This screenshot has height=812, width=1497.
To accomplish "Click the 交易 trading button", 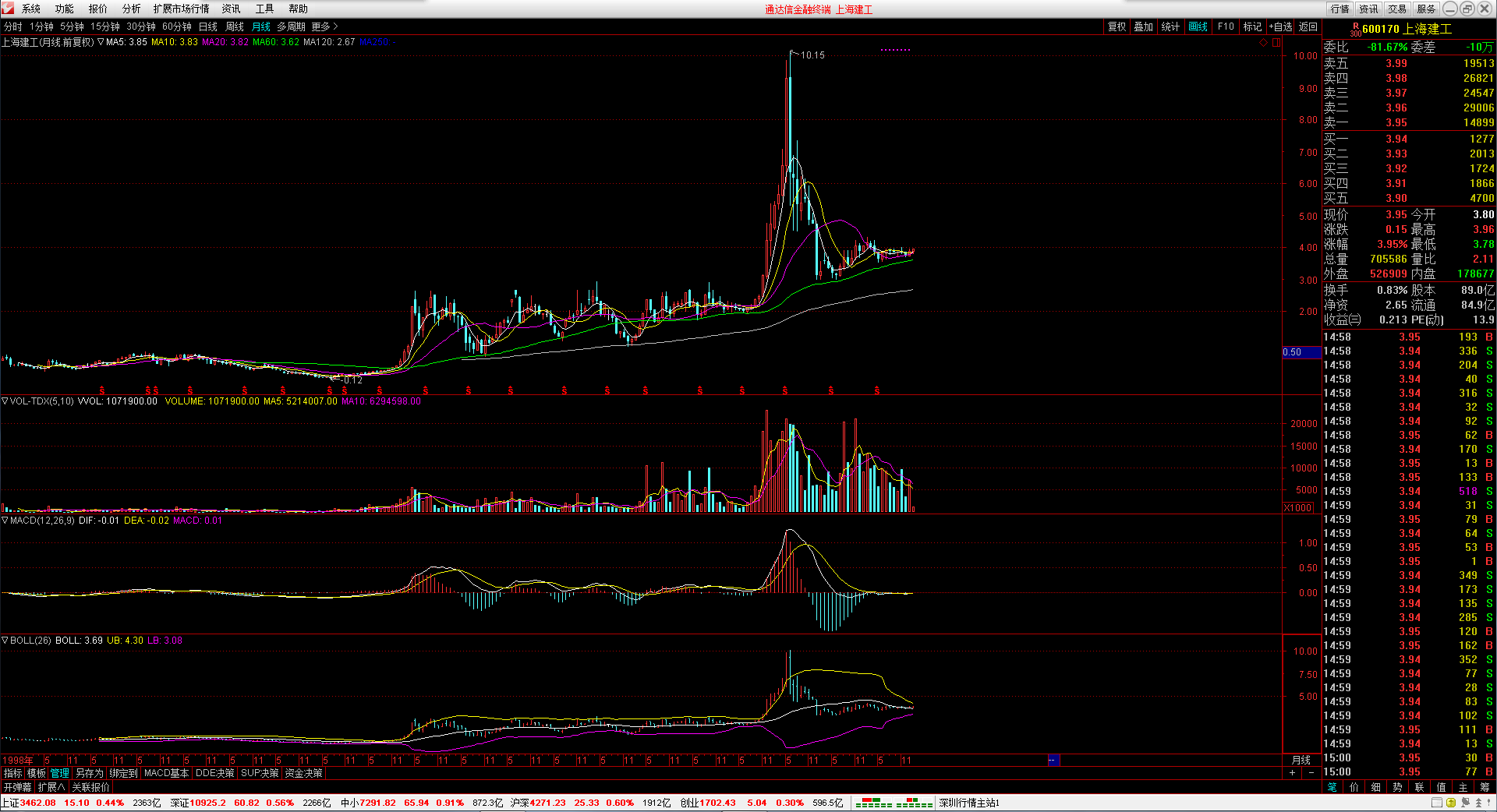I will coord(1397,9).
